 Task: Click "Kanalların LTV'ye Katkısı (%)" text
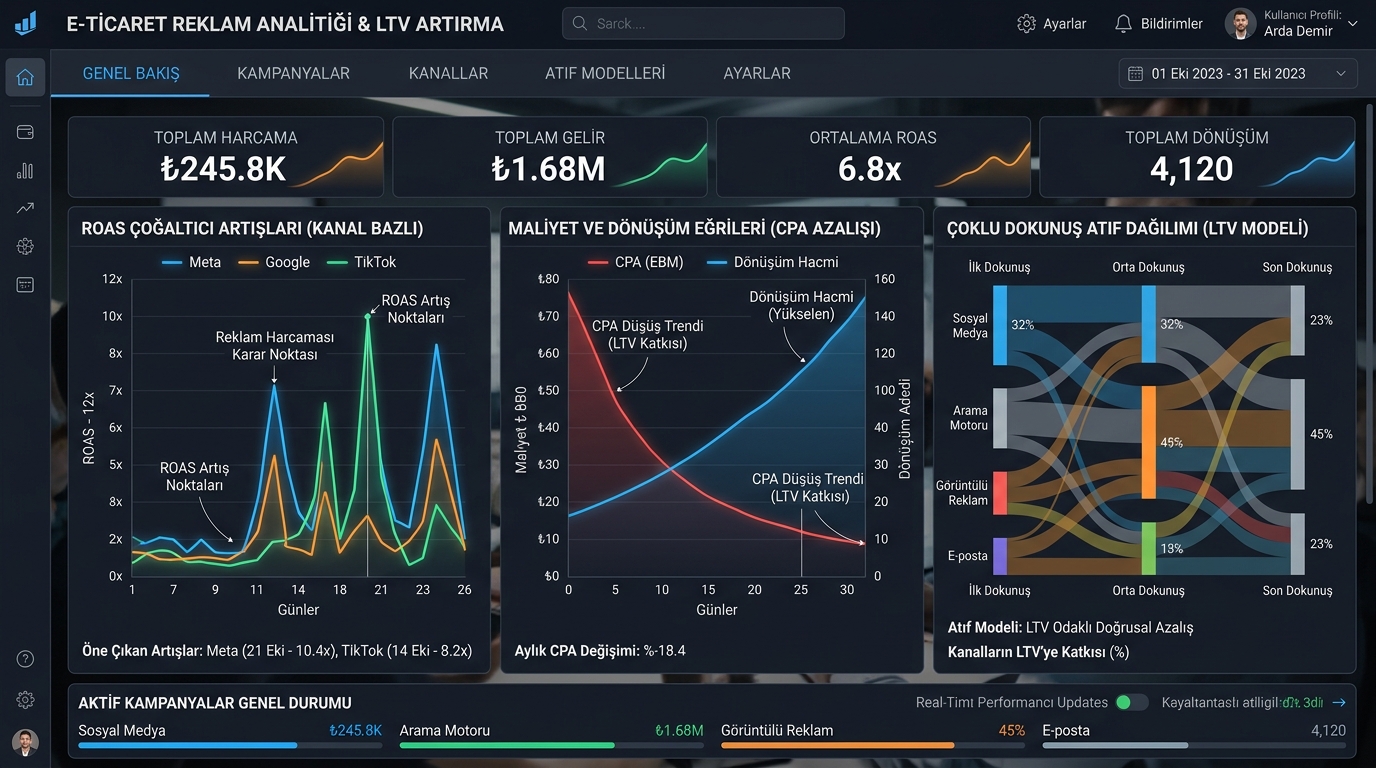pos(1038,652)
